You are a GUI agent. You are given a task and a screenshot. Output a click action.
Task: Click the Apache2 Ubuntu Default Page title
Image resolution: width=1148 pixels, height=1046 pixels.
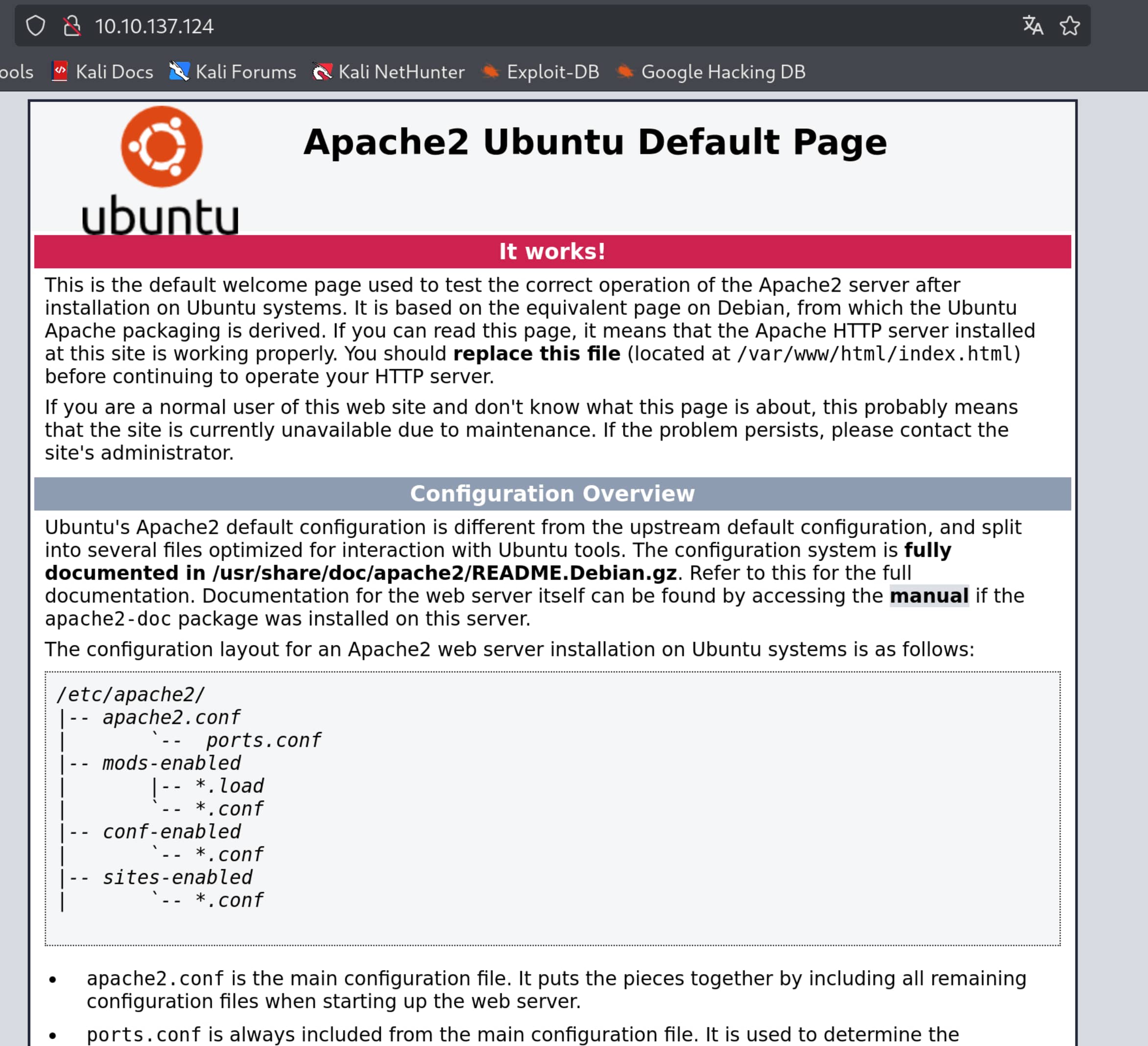(595, 142)
